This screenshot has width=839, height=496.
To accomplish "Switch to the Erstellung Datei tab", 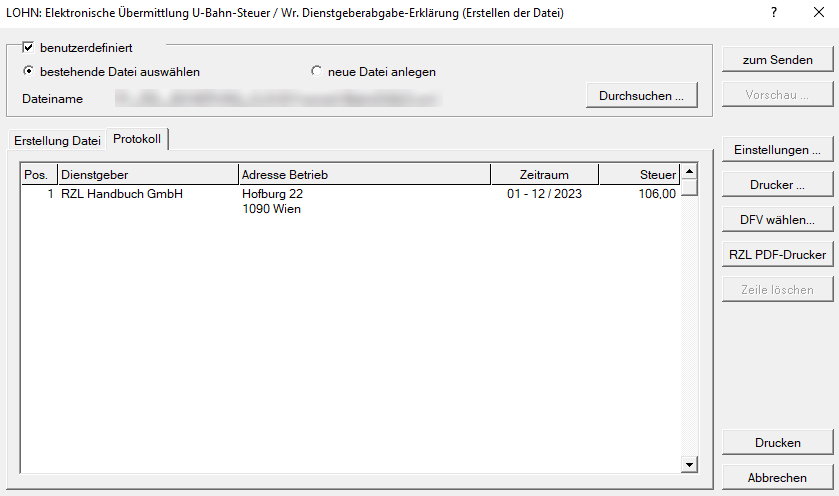I will point(57,141).
